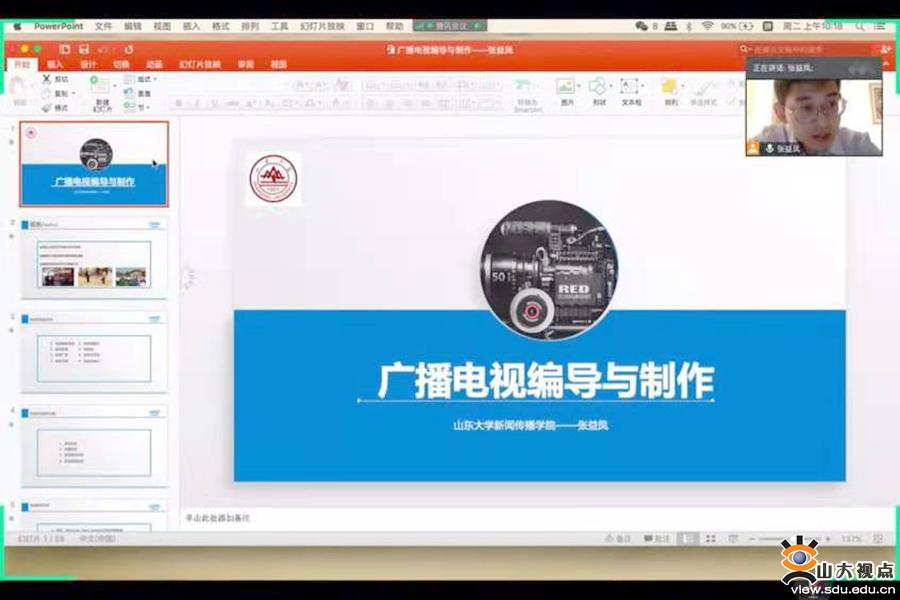Toggle the Notes button in status bar

(x=618, y=539)
